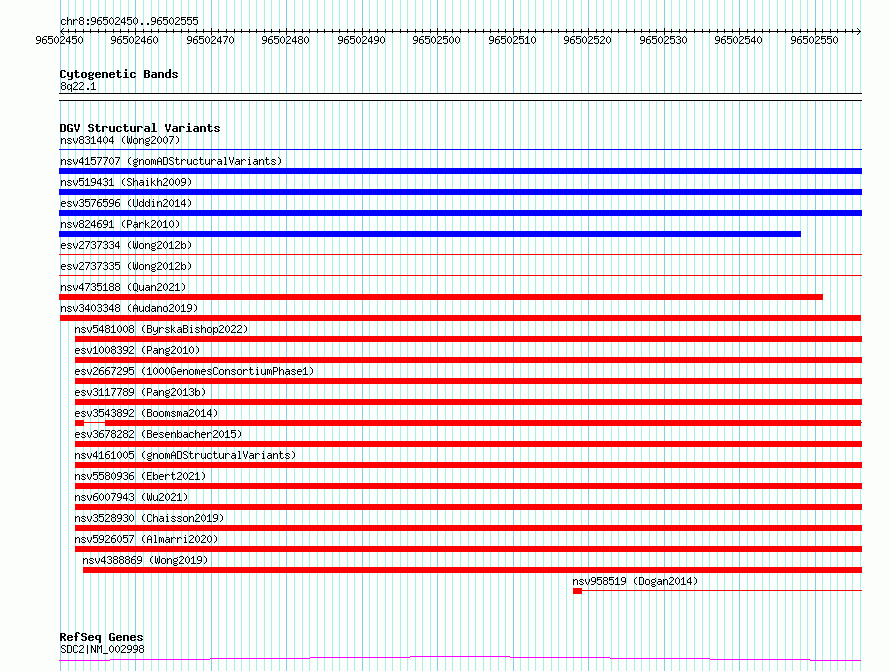Click the thin red line under esv2737334

(x=460, y=255)
